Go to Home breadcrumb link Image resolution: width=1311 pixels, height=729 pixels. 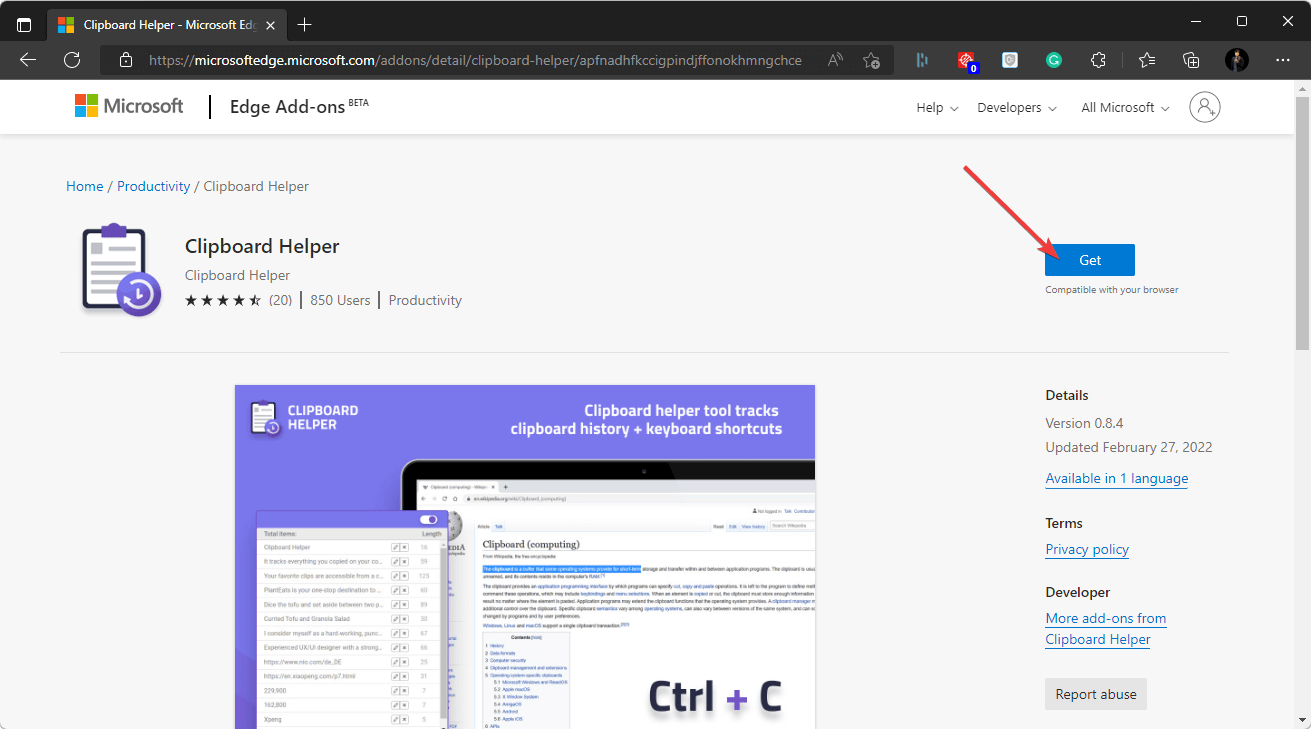coord(85,186)
